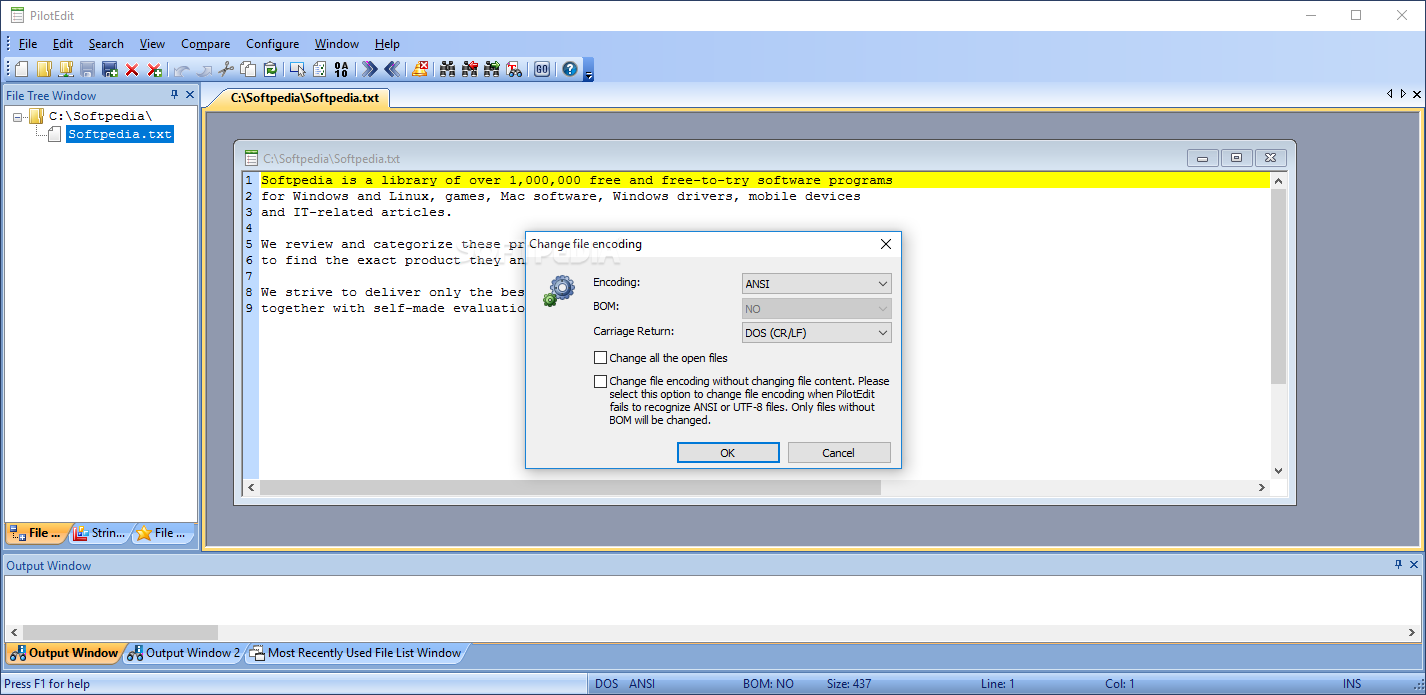Viewport: 1426px width, 695px height.
Task: Open Find with plain binoculars icon
Action: 447,69
